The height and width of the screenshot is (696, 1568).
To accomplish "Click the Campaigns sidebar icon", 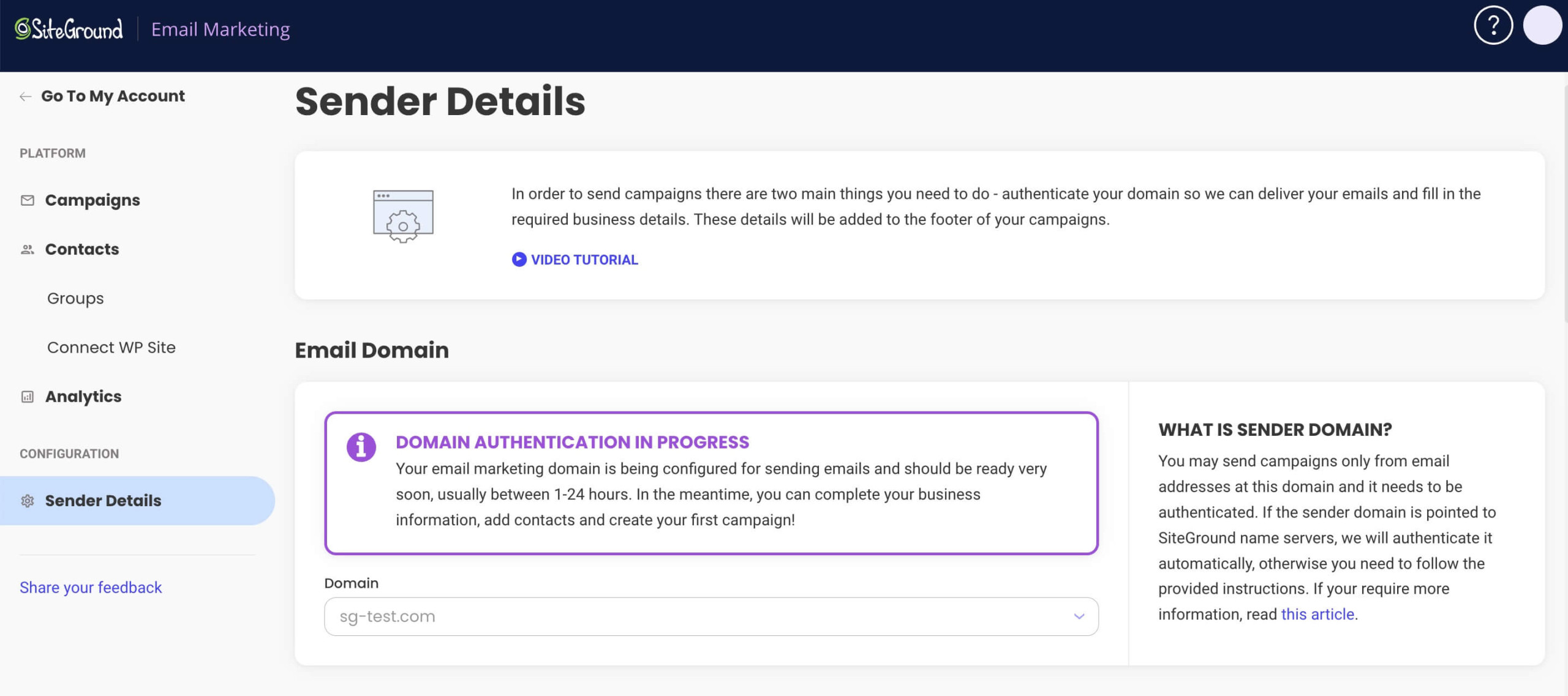I will (x=27, y=200).
